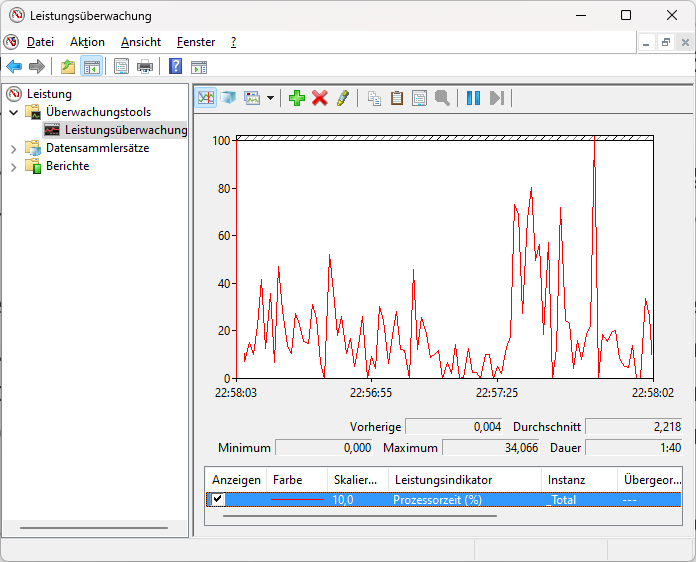Select Leistungsüberwachung in the tree
Image resolution: width=696 pixels, height=562 pixels.
point(125,130)
